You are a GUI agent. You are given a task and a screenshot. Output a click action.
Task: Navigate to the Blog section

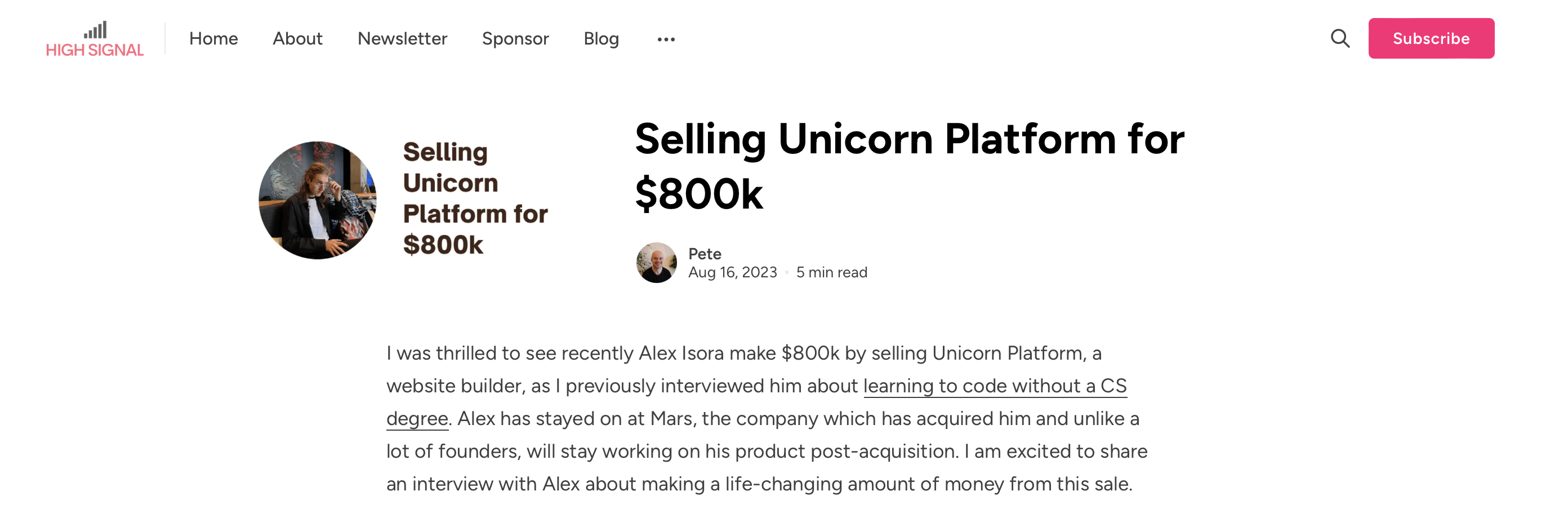(x=601, y=38)
